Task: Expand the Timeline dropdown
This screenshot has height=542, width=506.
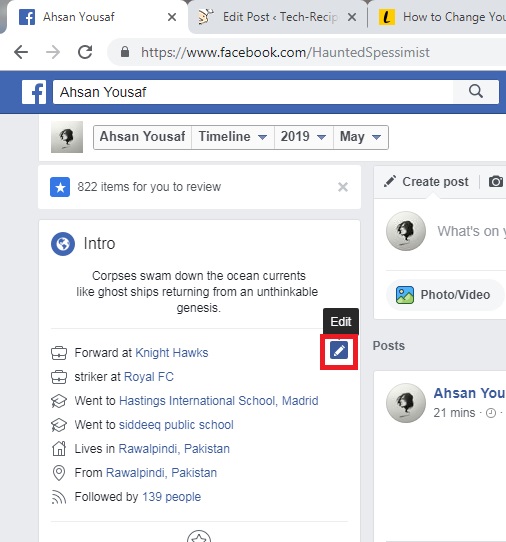Action: point(233,137)
